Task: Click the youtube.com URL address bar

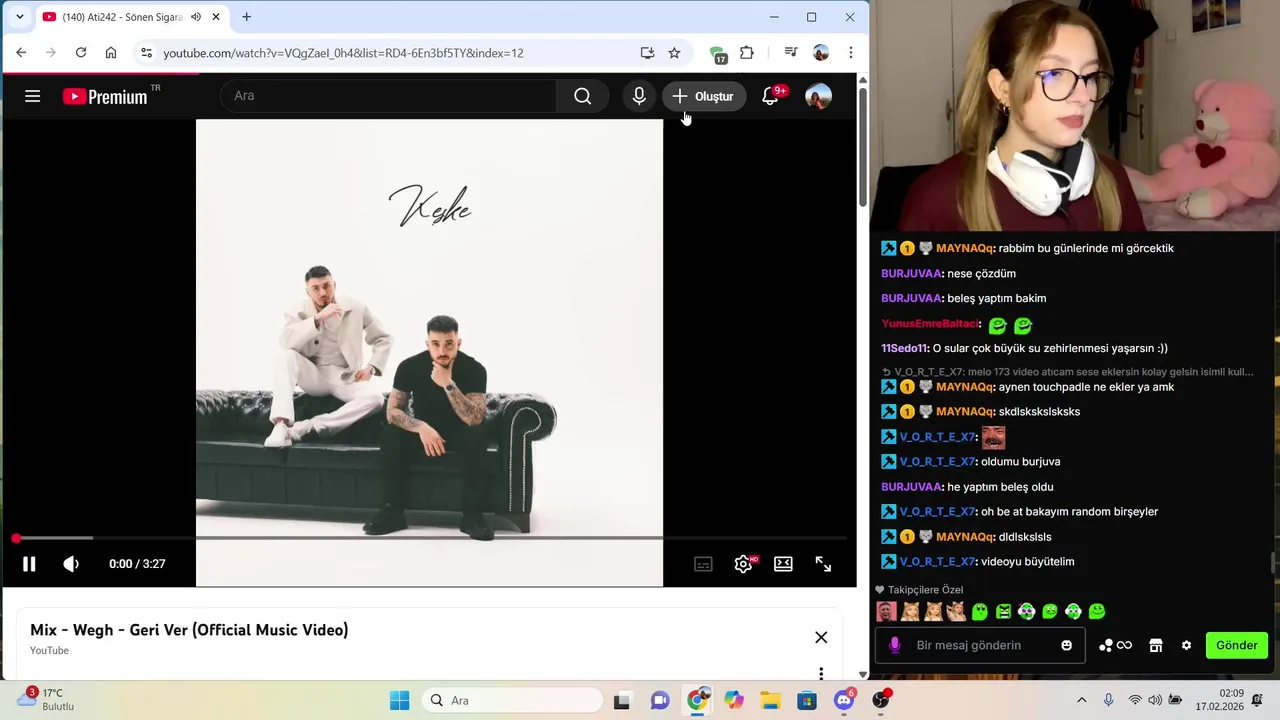Action: [x=343, y=53]
